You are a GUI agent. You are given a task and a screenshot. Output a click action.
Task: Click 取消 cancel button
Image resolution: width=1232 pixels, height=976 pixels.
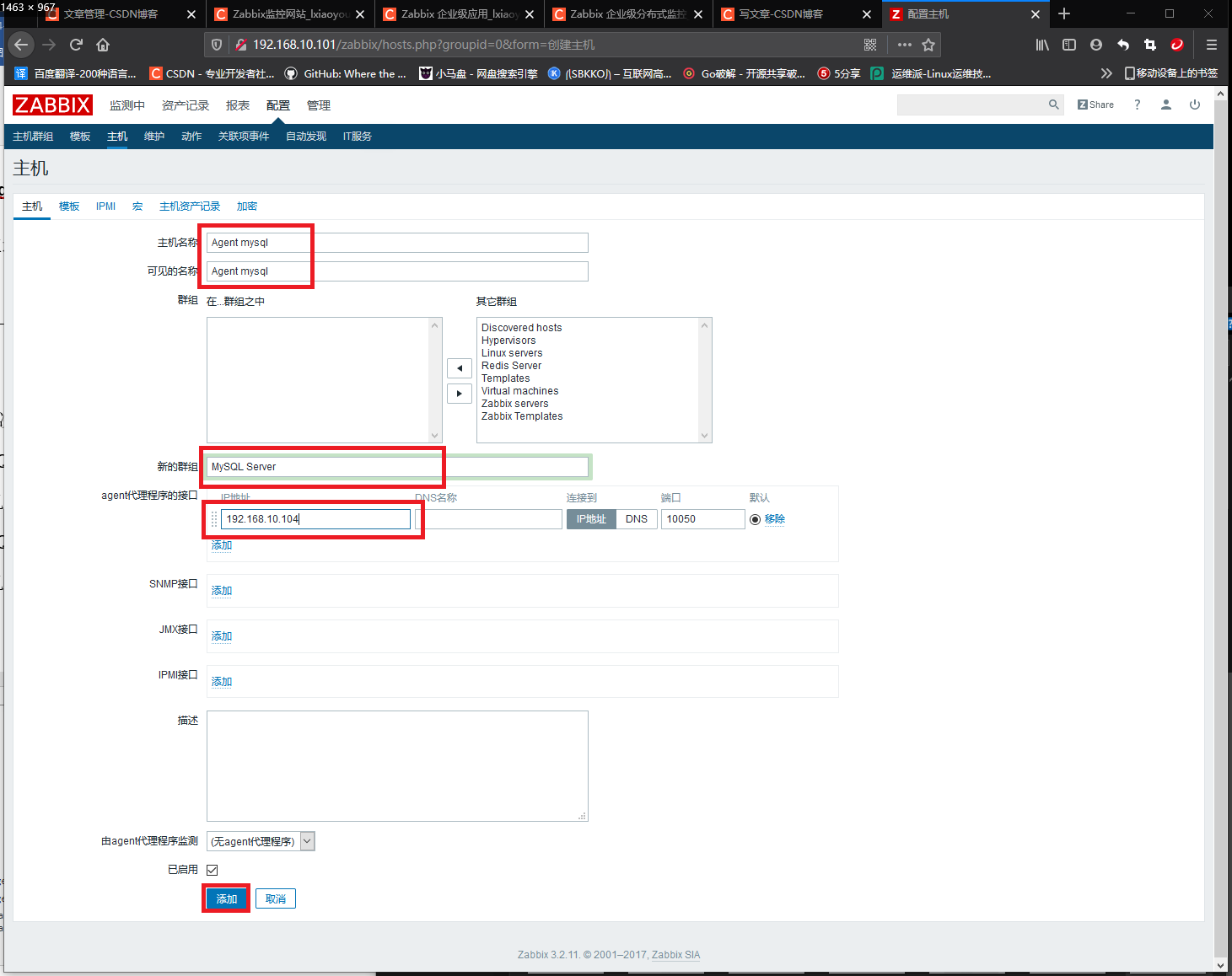click(276, 899)
